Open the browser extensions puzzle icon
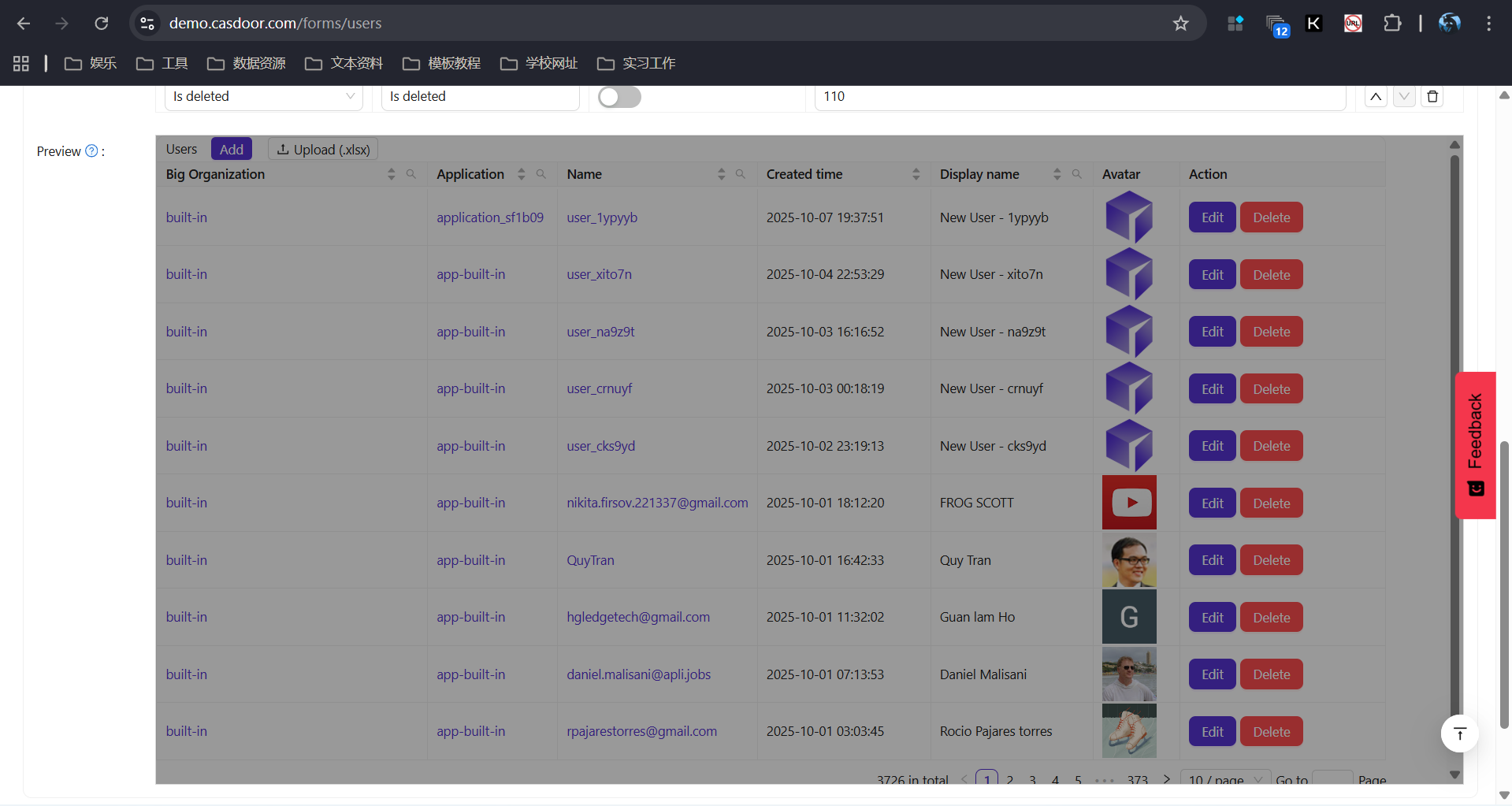Image resolution: width=1512 pixels, height=806 pixels. point(1392,23)
